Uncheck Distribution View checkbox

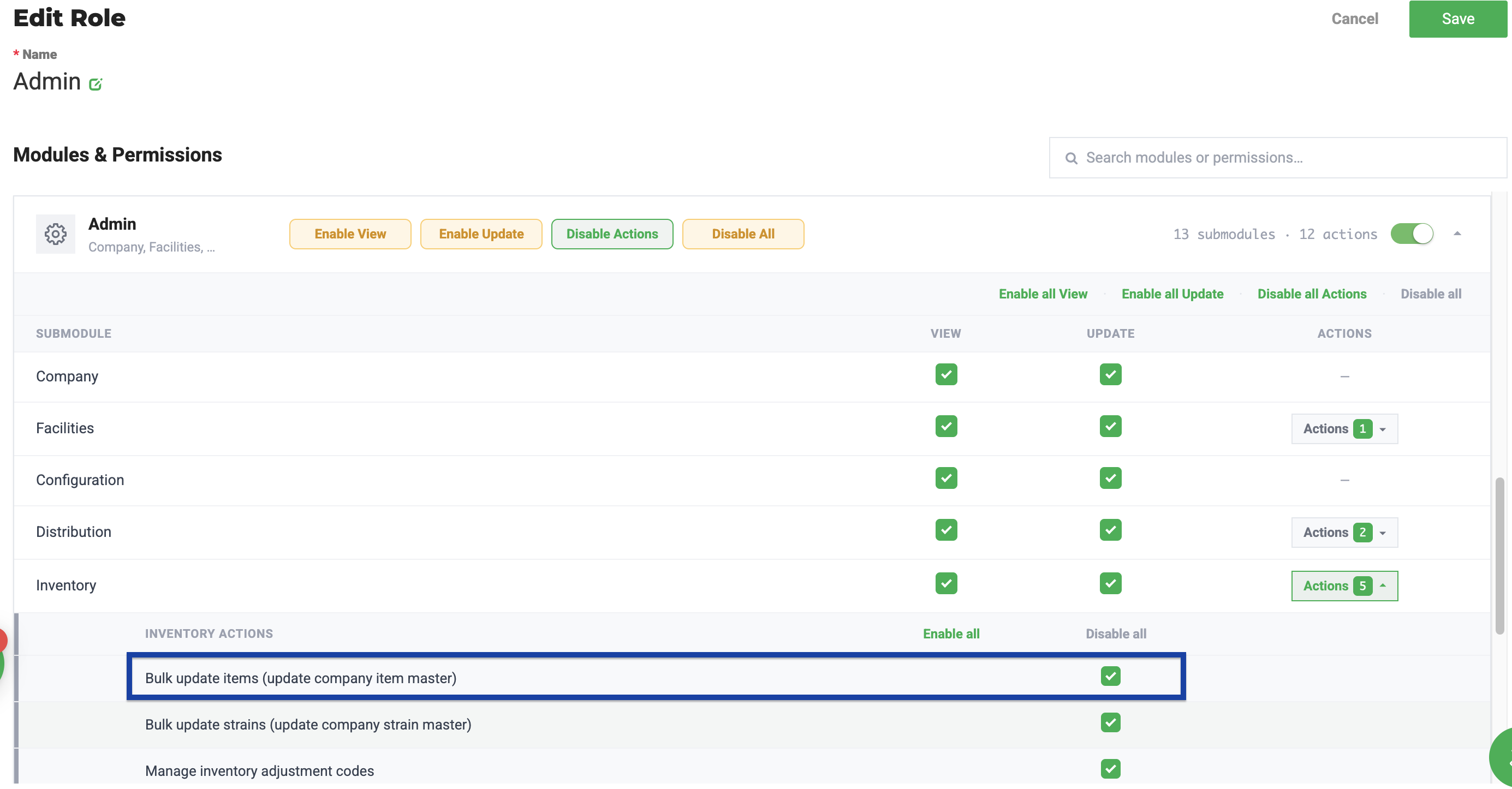[x=946, y=530]
